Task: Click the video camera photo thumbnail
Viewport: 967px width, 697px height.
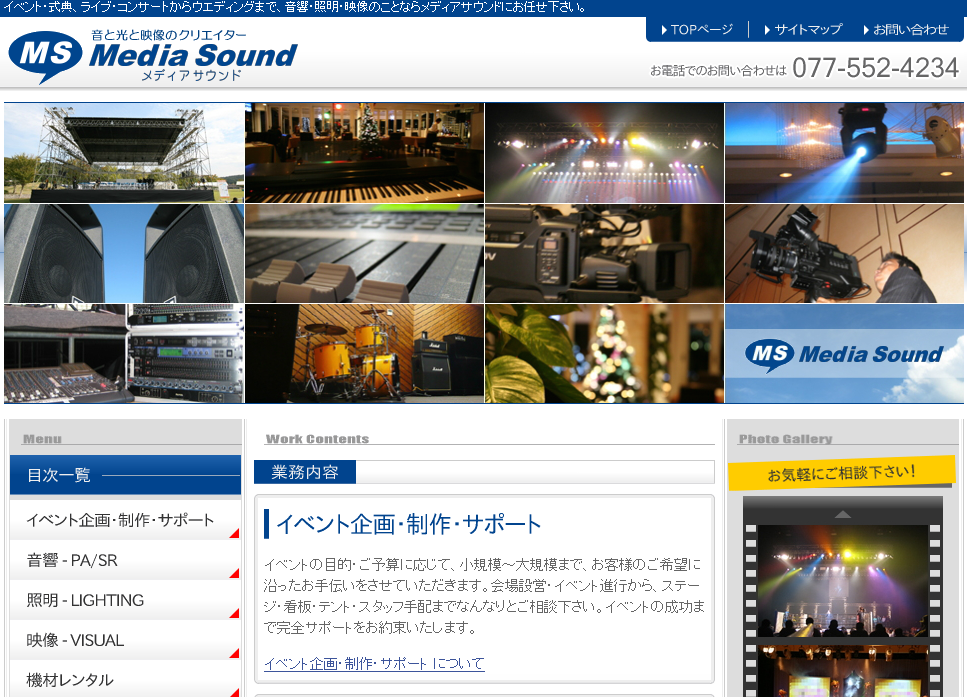Action: (x=603, y=253)
